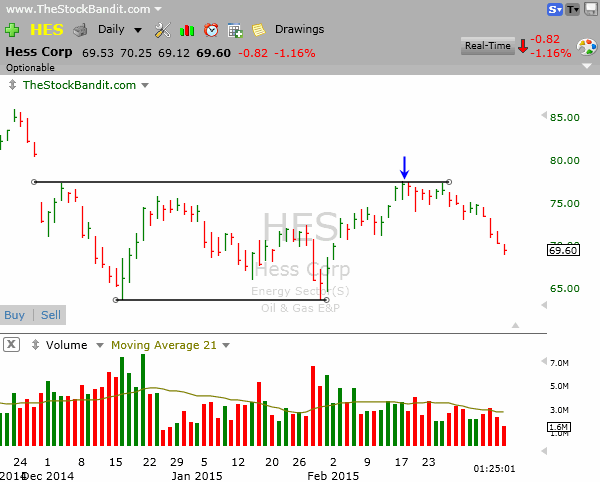Image resolution: width=600 pixels, height=482 pixels.
Task: Select the HES ticker symbol
Action: coord(47,30)
